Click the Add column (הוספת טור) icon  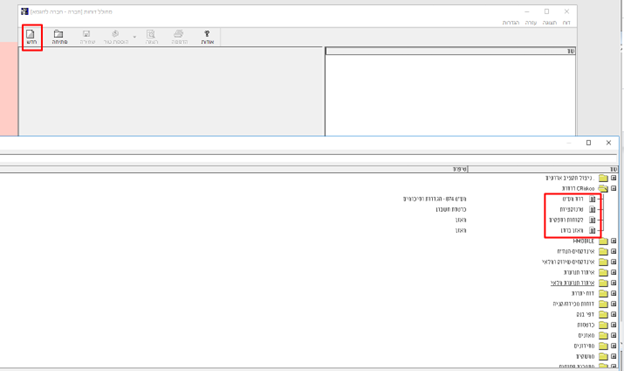(115, 37)
